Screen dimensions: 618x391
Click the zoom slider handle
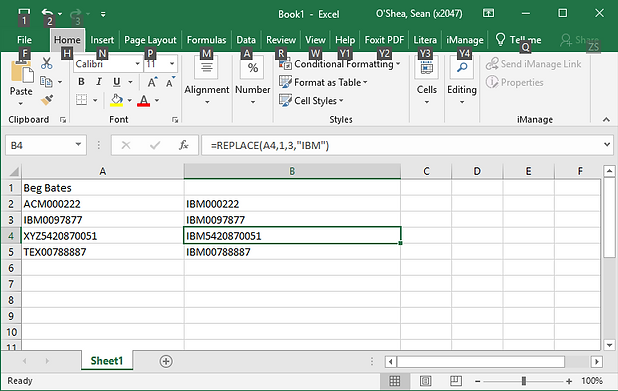click(523, 381)
